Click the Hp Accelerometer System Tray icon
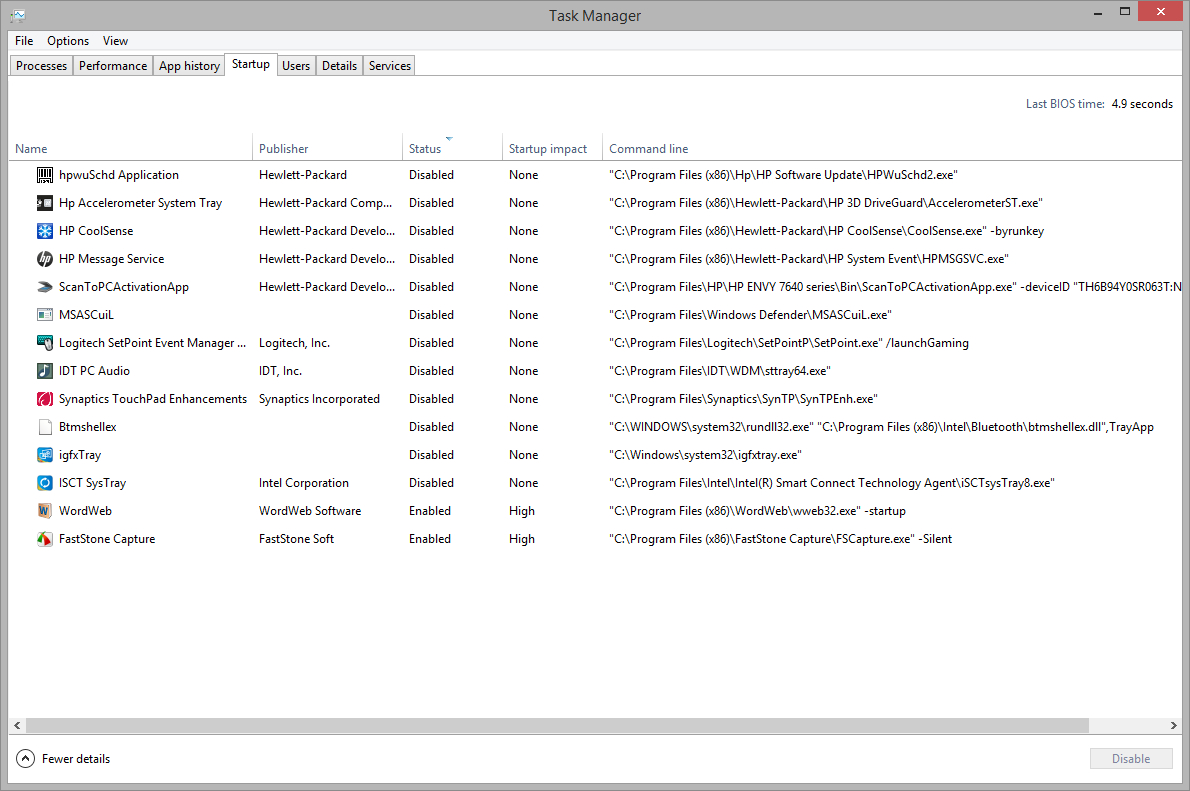 pyautogui.click(x=45, y=203)
